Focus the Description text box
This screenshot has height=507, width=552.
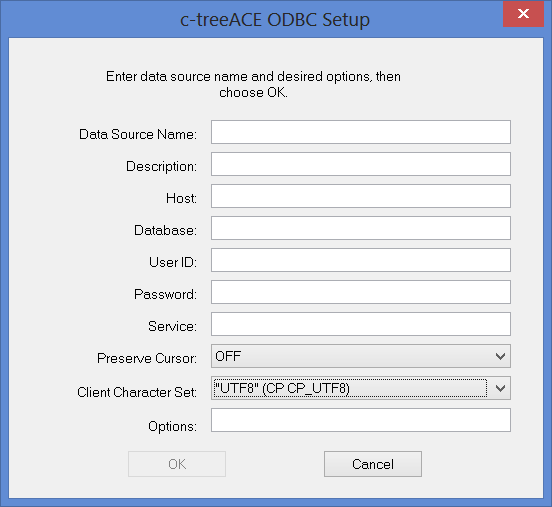(x=361, y=164)
